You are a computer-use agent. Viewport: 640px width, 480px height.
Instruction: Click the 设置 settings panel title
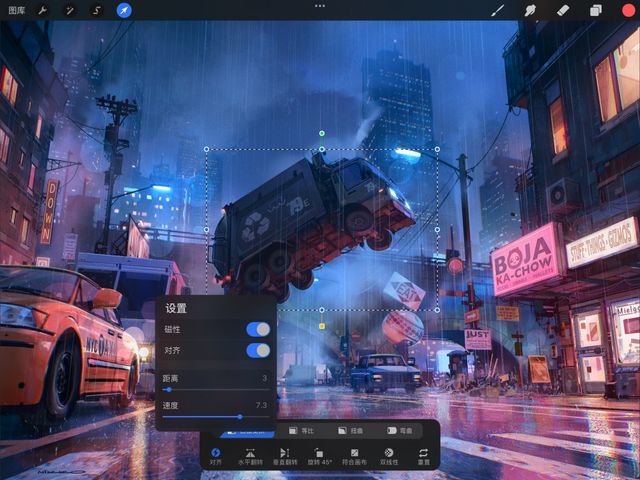click(x=176, y=308)
